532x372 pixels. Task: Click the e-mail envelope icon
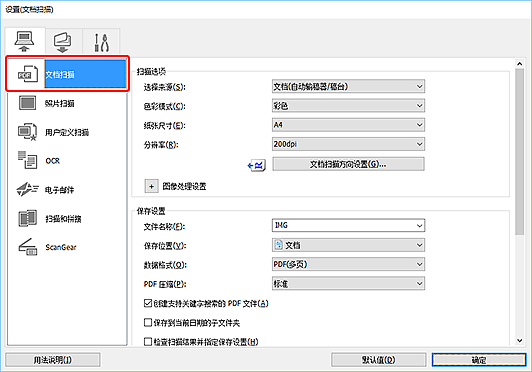[27, 189]
